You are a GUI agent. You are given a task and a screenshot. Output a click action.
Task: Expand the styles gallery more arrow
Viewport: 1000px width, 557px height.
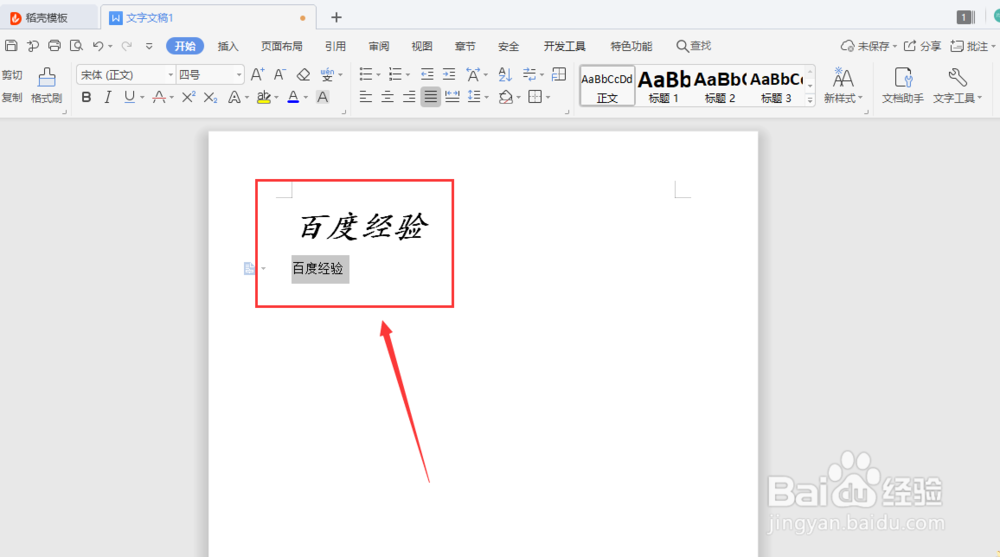point(810,100)
